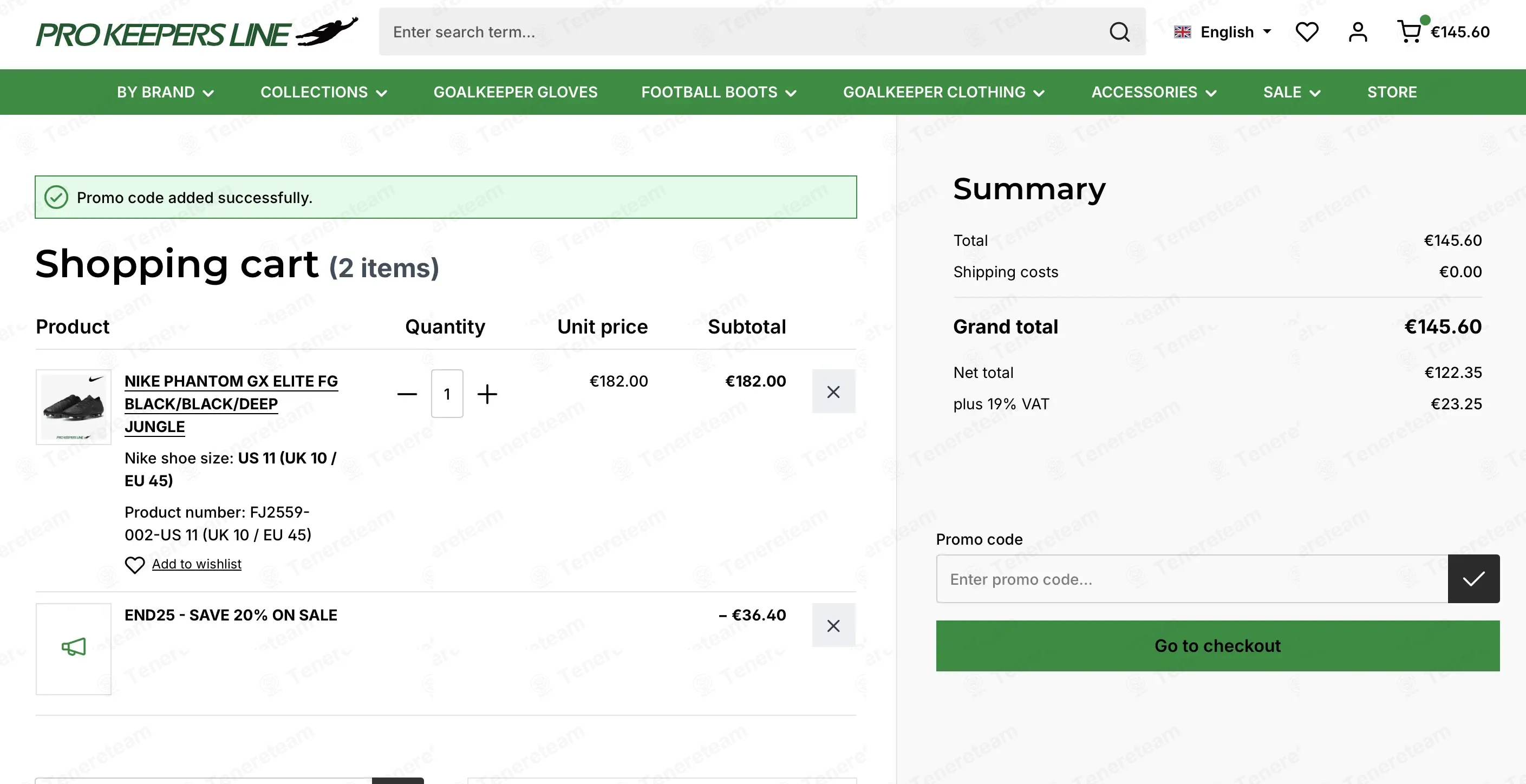Click the cart total €145.60 in header
Image resolution: width=1526 pixels, height=784 pixels.
(x=1460, y=32)
